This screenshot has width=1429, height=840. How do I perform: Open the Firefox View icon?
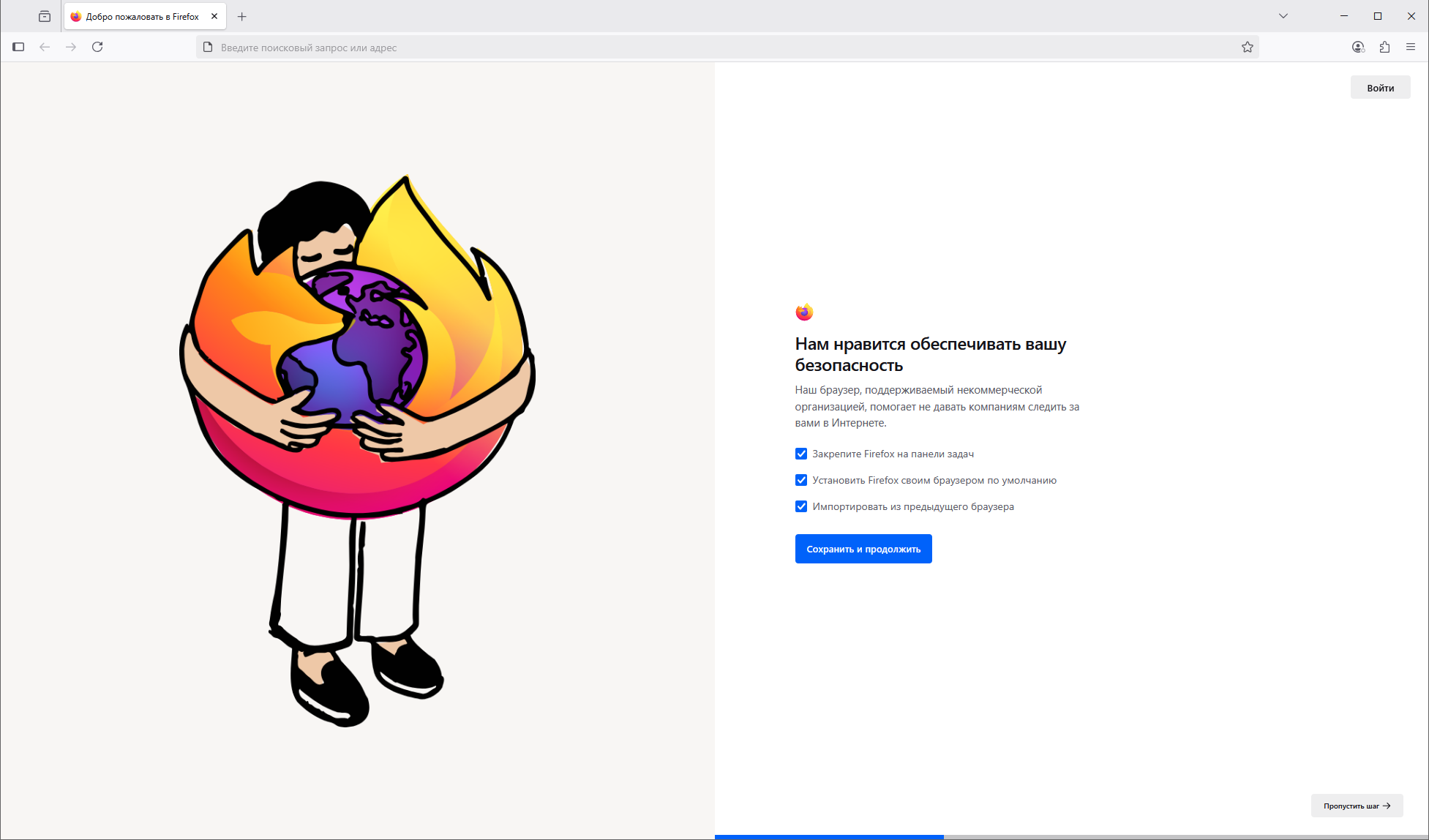pos(45,16)
